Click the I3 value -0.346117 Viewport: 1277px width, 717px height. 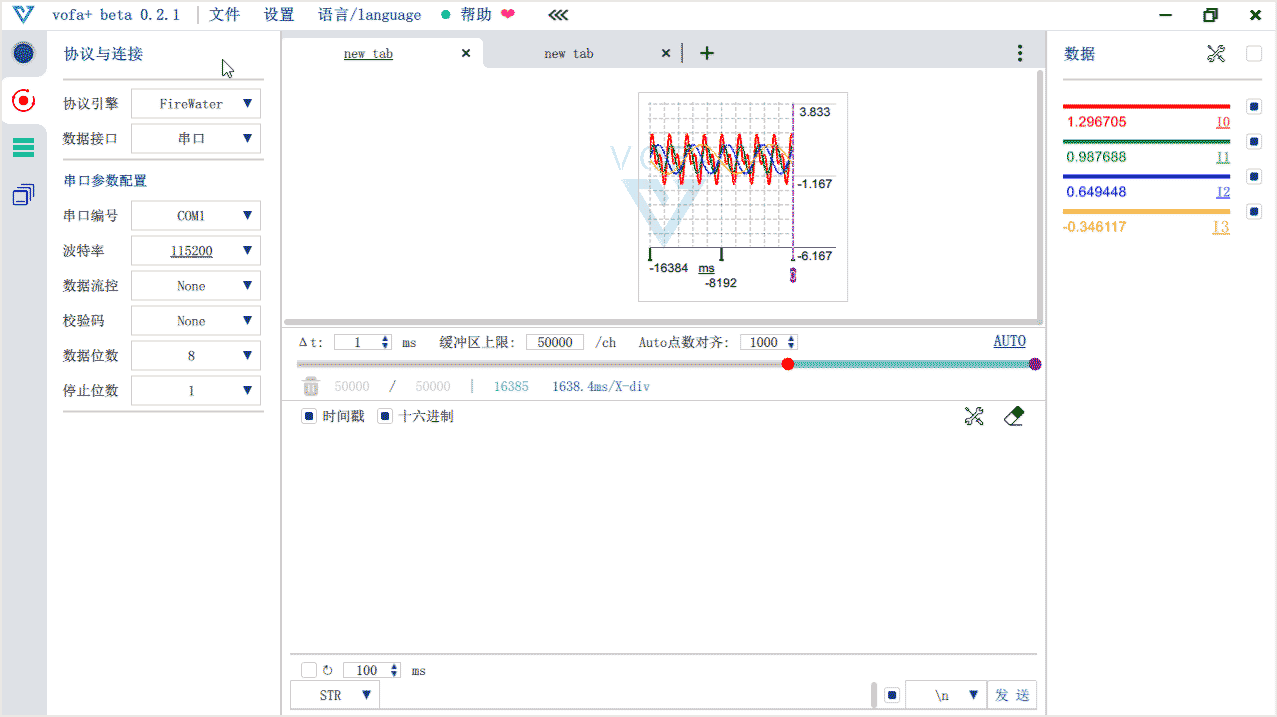[1094, 227]
